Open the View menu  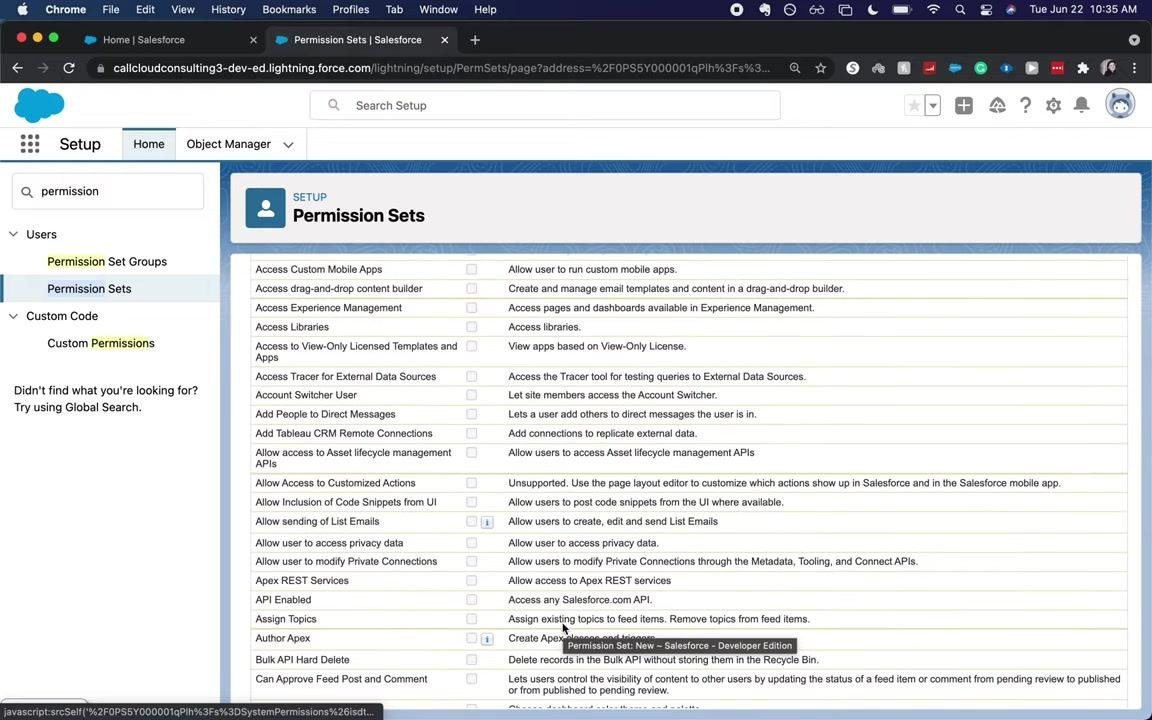(x=182, y=10)
